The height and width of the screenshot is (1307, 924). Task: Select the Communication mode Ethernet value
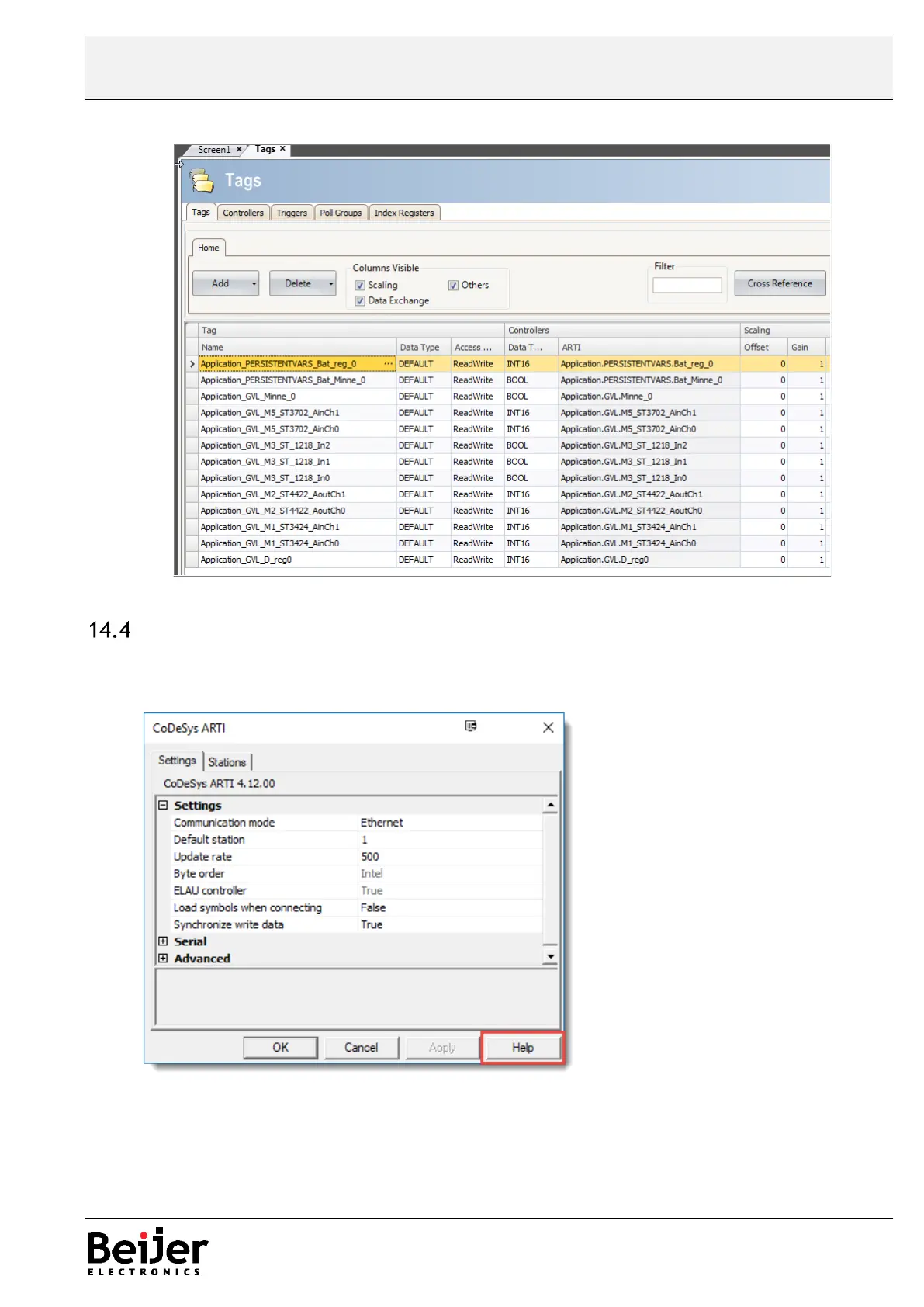click(x=449, y=823)
